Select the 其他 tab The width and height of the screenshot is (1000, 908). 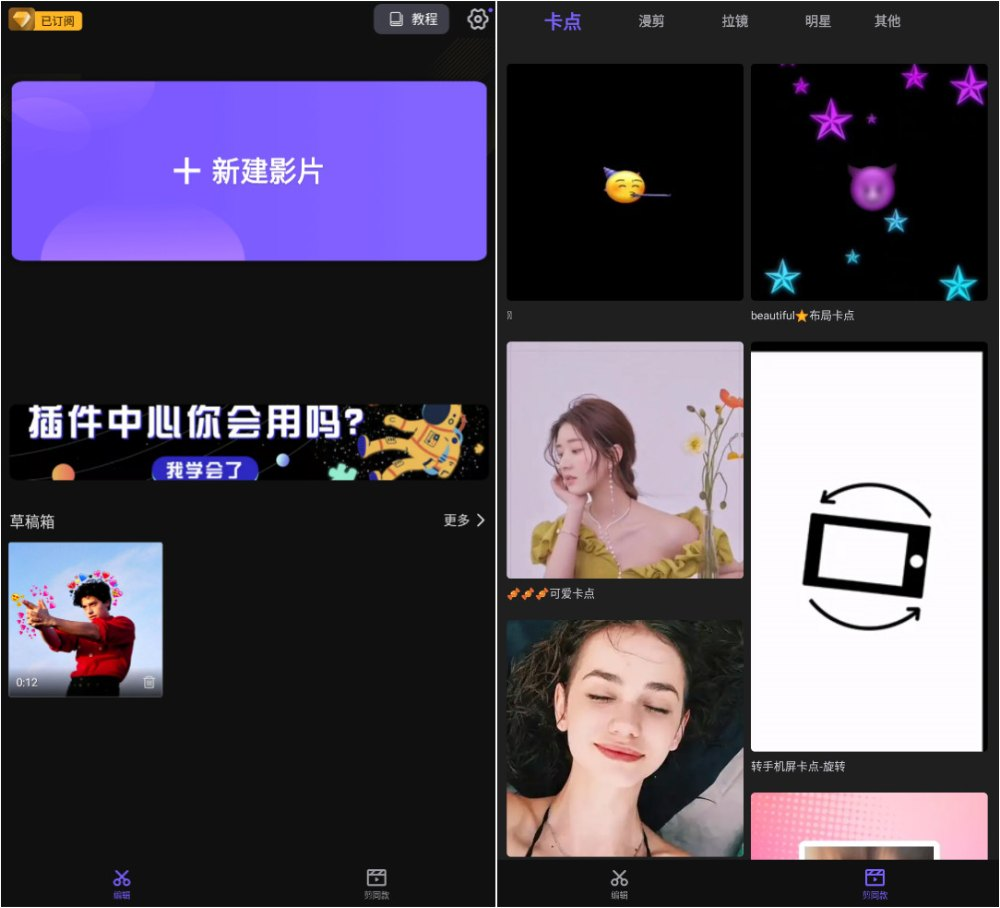(886, 21)
